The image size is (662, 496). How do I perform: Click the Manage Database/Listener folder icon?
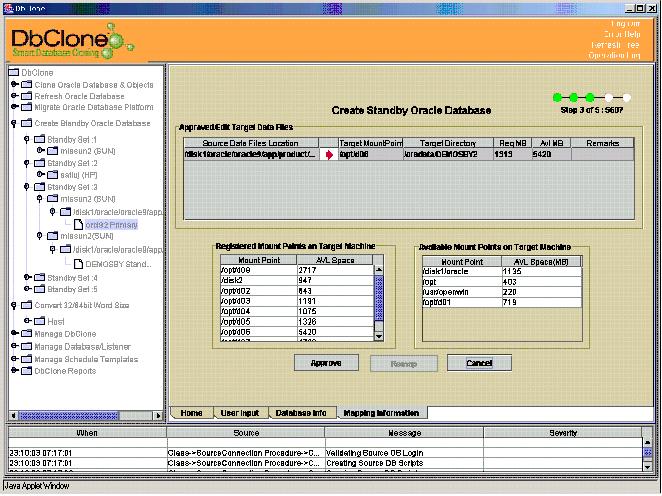point(27,347)
